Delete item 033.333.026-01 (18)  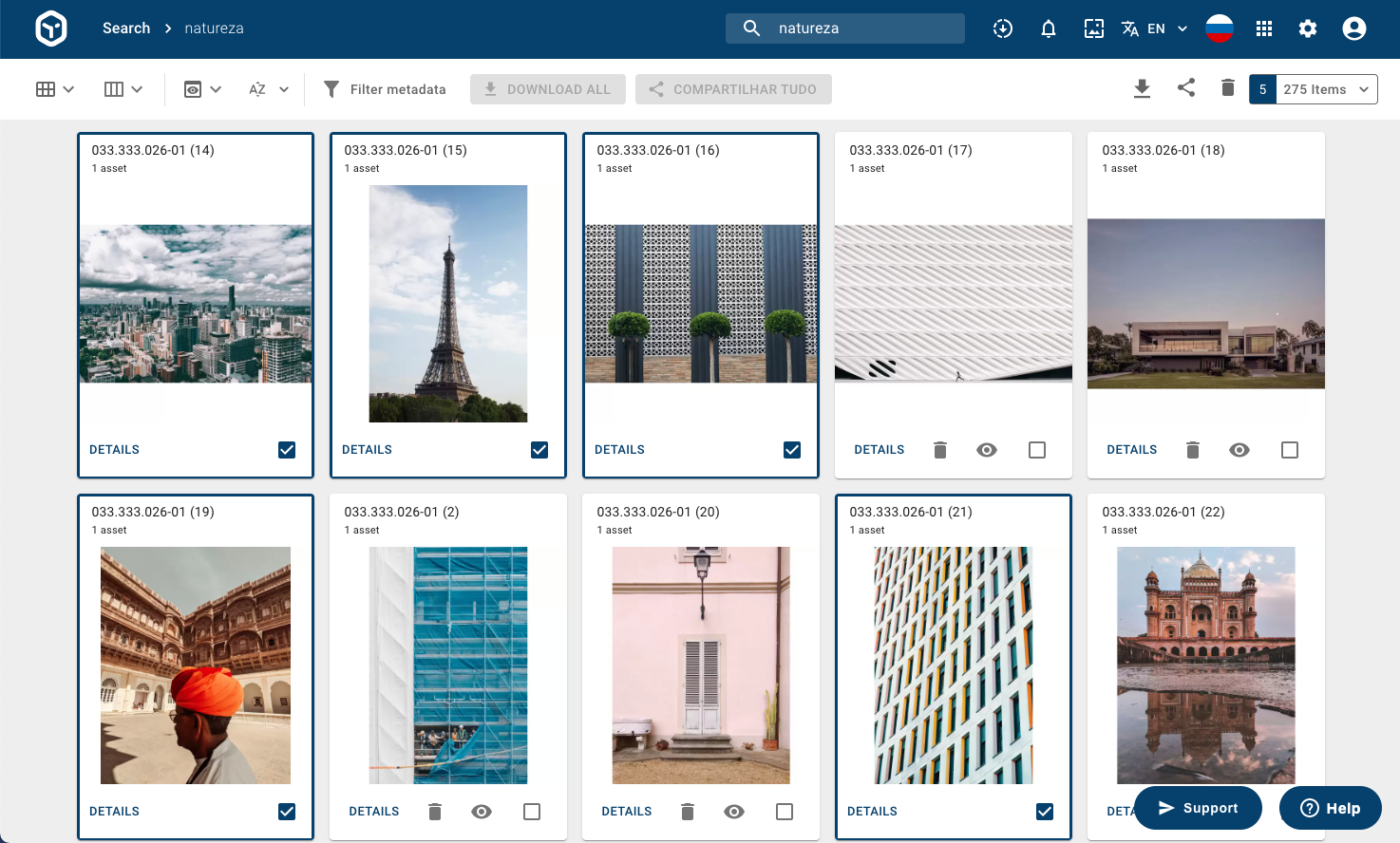click(1193, 450)
